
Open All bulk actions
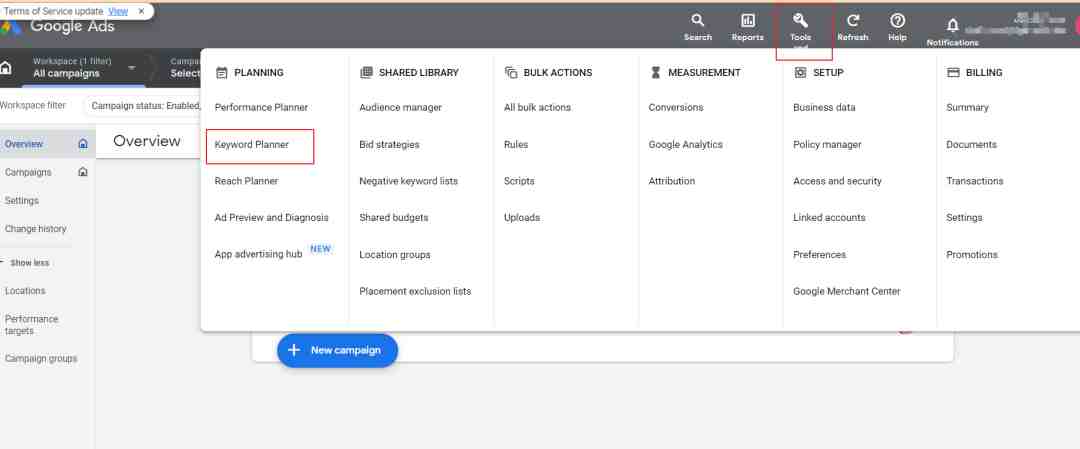point(537,107)
